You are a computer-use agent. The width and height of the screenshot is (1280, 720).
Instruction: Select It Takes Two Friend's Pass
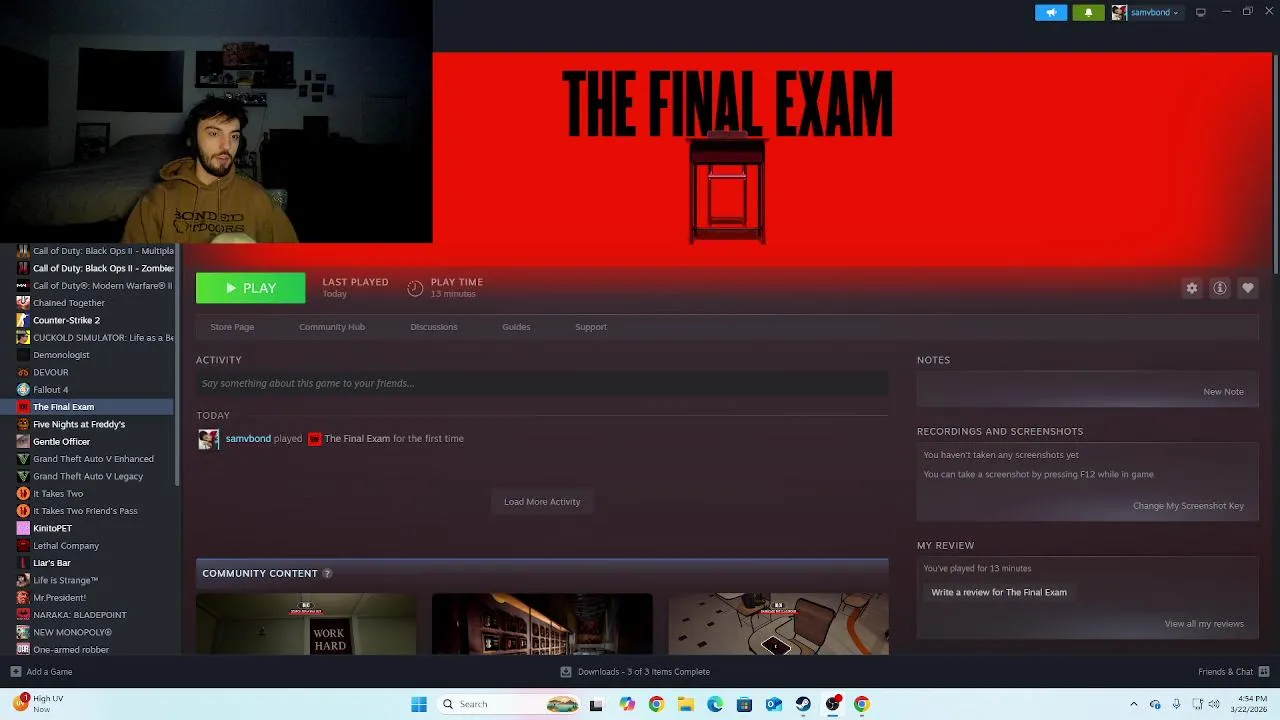(87, 511)
